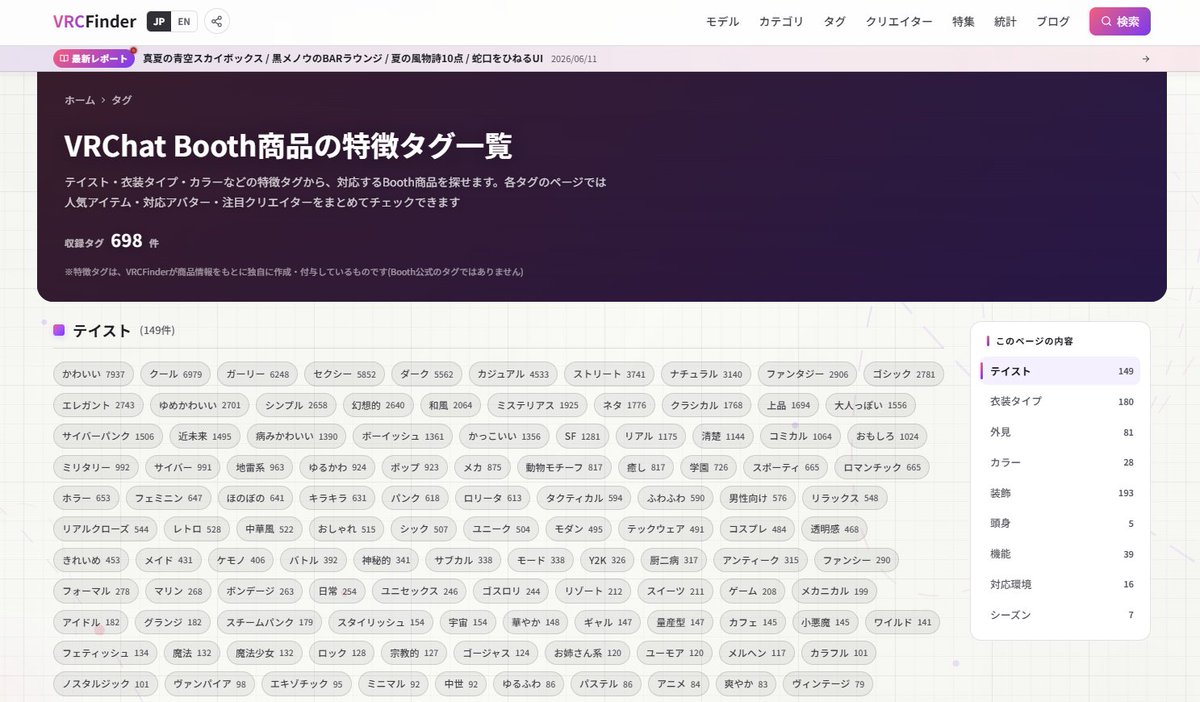The height and width of the screenshot is (702, 1200).
Task: Select the SF 1281 tag
Action: (583, 436)
